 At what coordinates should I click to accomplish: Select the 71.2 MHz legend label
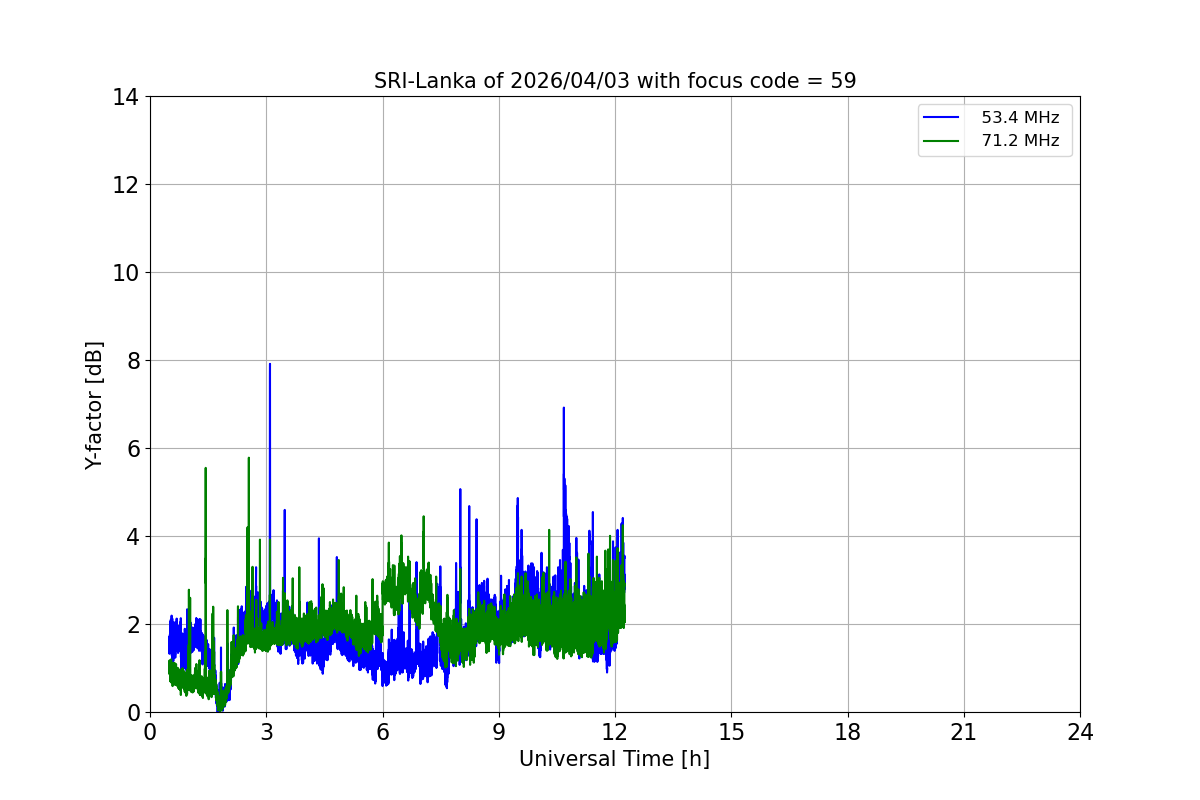pyautogui.click(x=1020, y=141)
